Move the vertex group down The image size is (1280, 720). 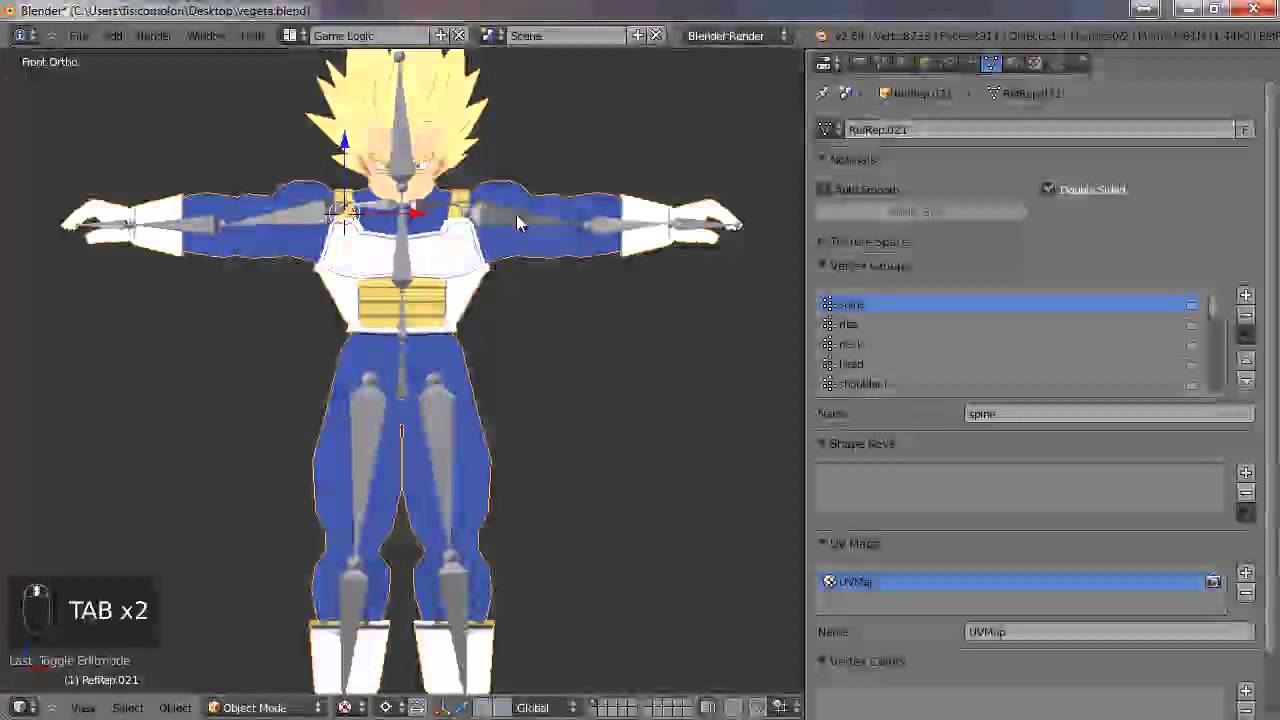click(x=1245, y=380)
